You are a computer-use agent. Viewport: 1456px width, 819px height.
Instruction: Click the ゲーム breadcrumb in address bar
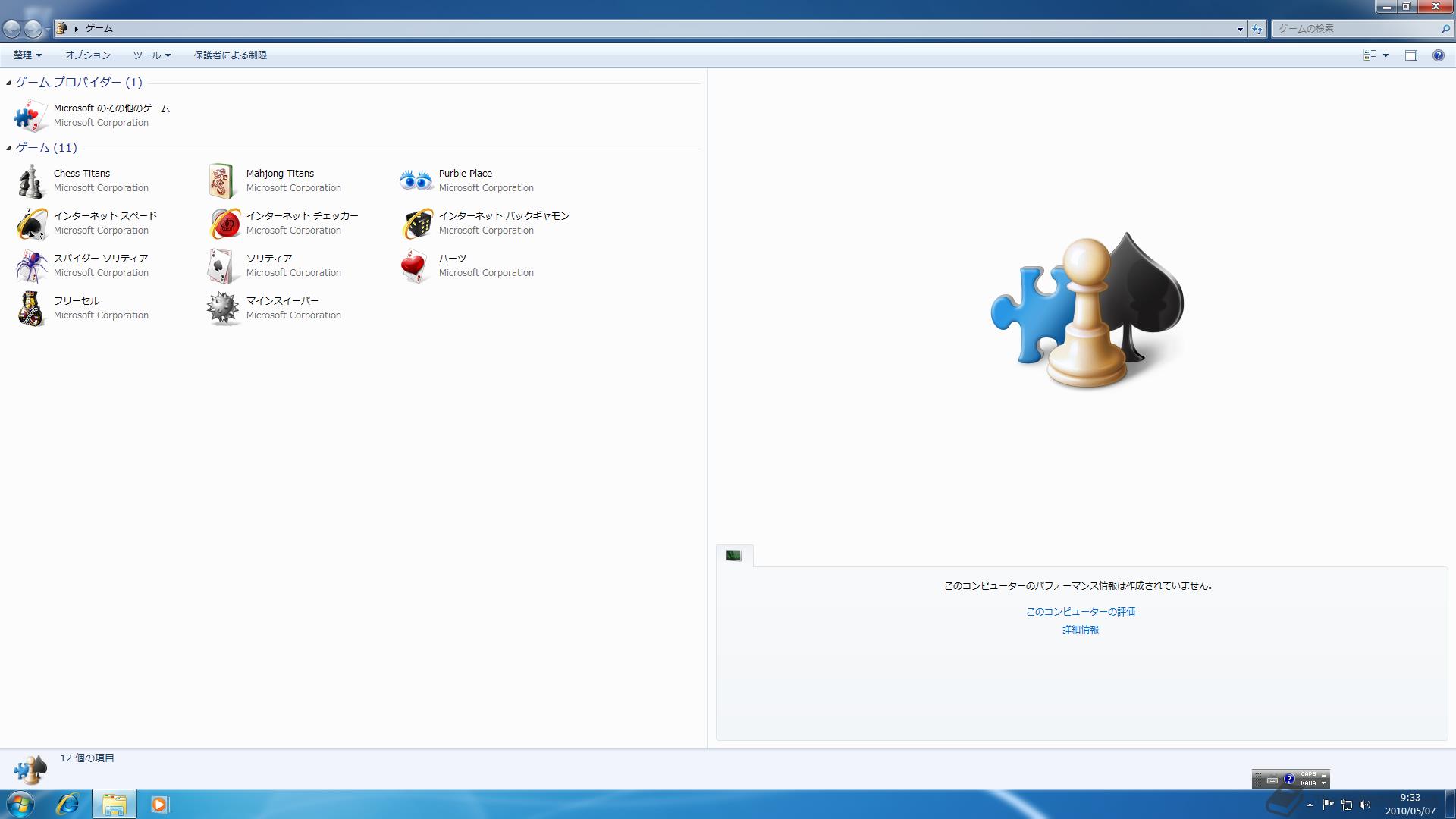pos(99,29)
